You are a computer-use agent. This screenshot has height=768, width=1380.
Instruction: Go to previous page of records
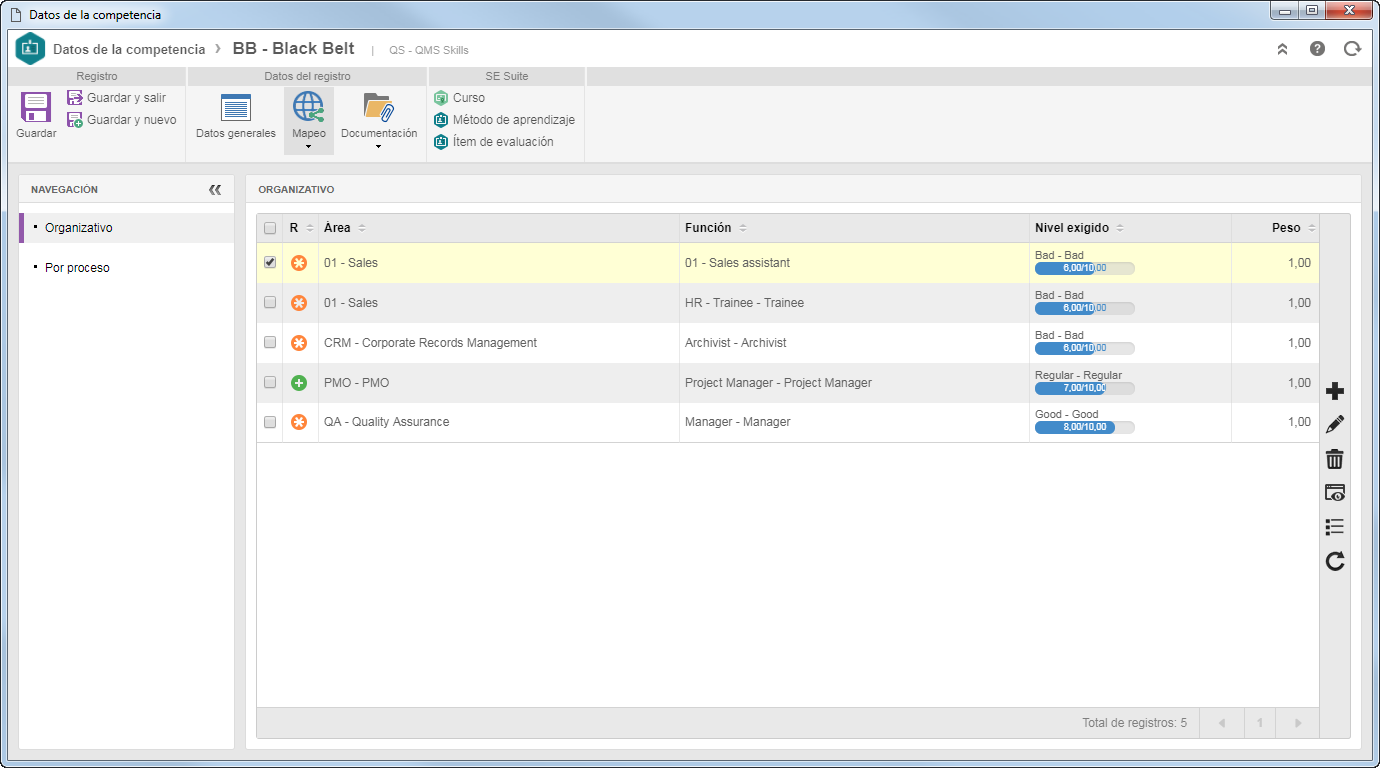coord(1222,723)
